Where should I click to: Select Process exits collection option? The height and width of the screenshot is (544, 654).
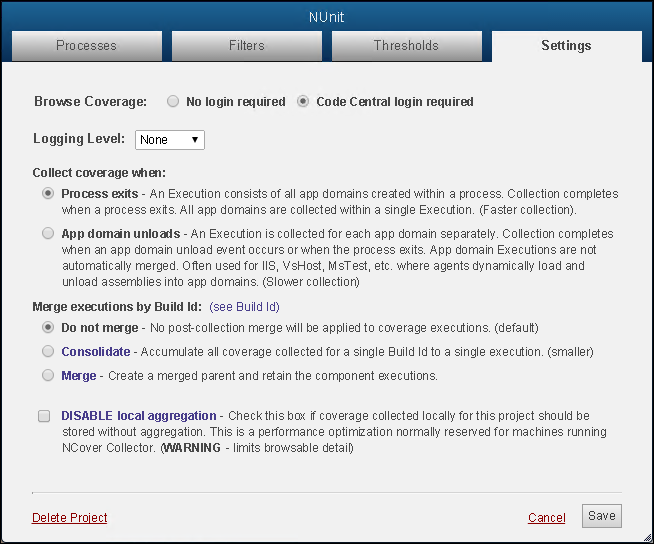(x=48, y=194)
